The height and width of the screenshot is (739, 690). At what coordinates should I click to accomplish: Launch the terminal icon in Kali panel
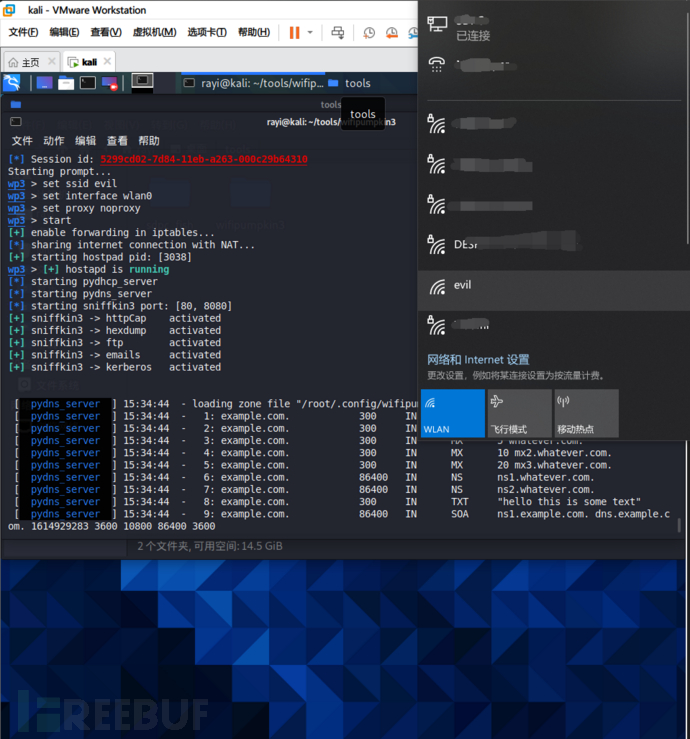88,83
